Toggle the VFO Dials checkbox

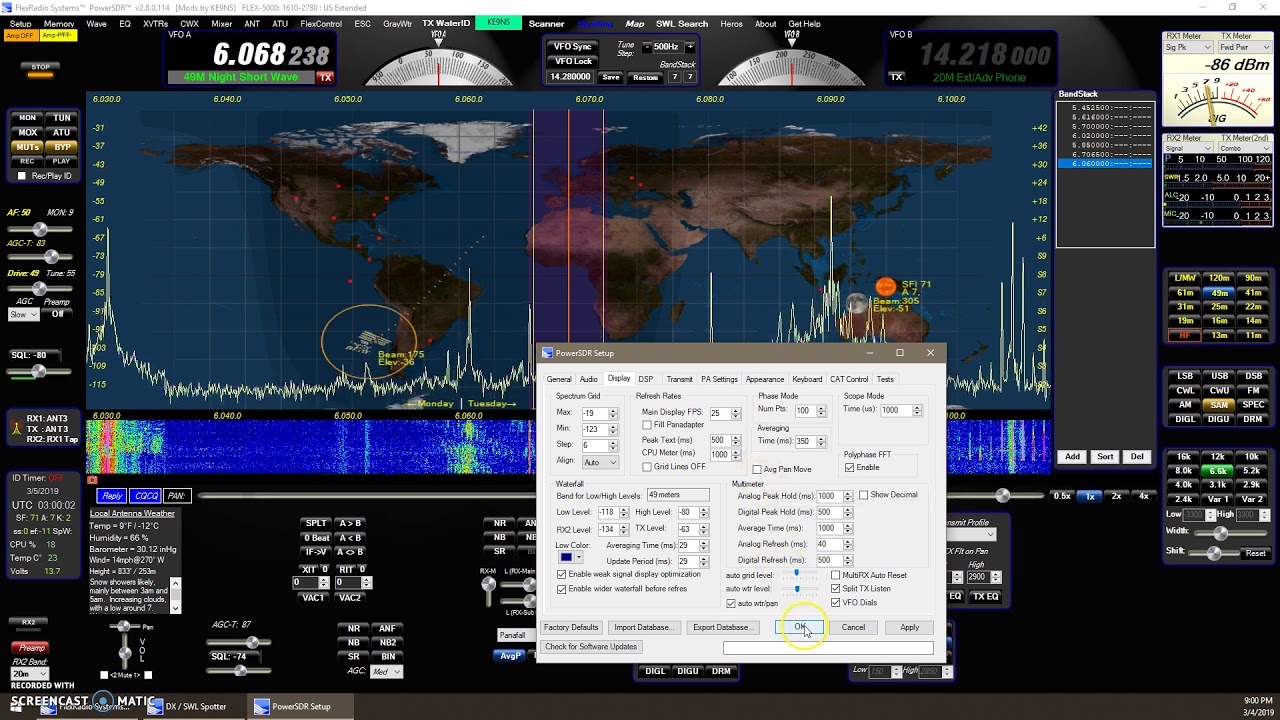tap(836, 603)
